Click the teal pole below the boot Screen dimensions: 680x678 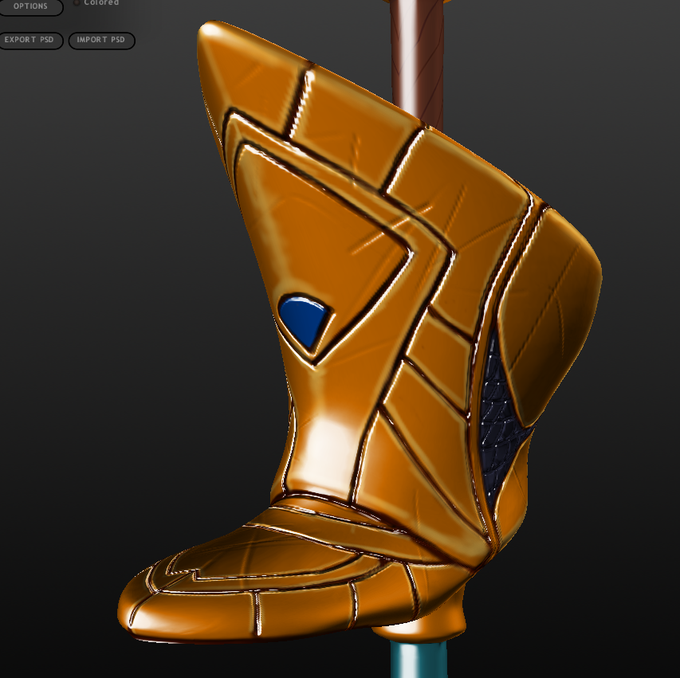417,659
